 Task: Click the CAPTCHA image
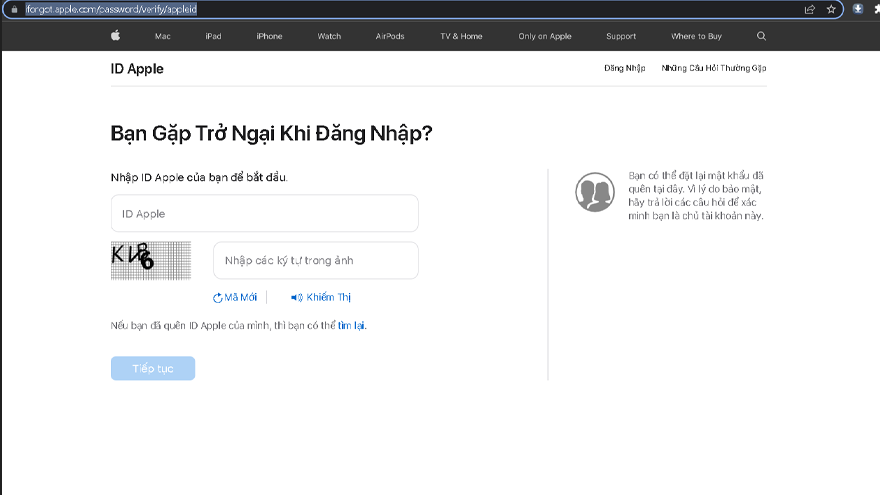[150, 260]
